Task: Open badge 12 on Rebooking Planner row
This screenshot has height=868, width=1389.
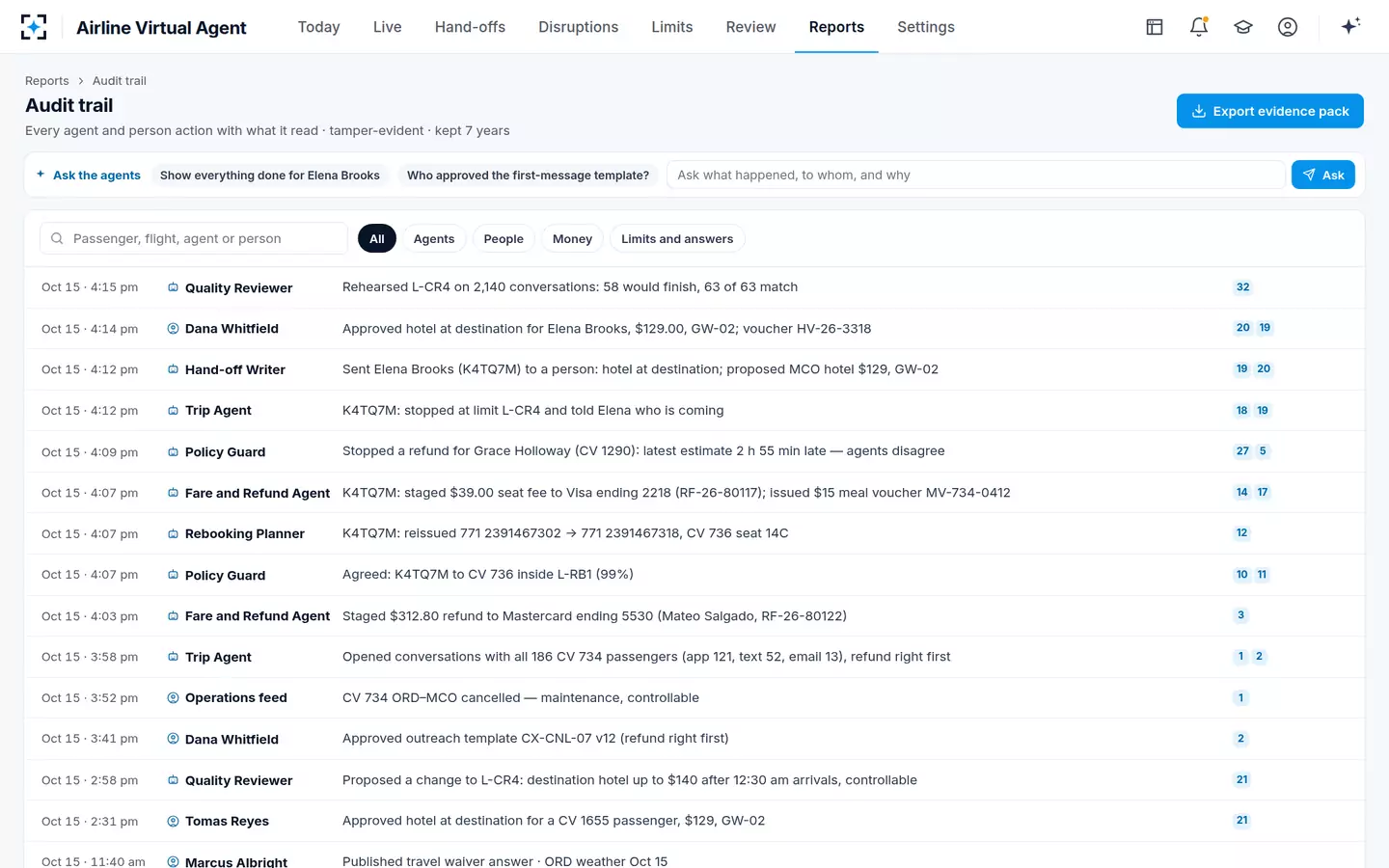Action: [x=1242, y=533]
